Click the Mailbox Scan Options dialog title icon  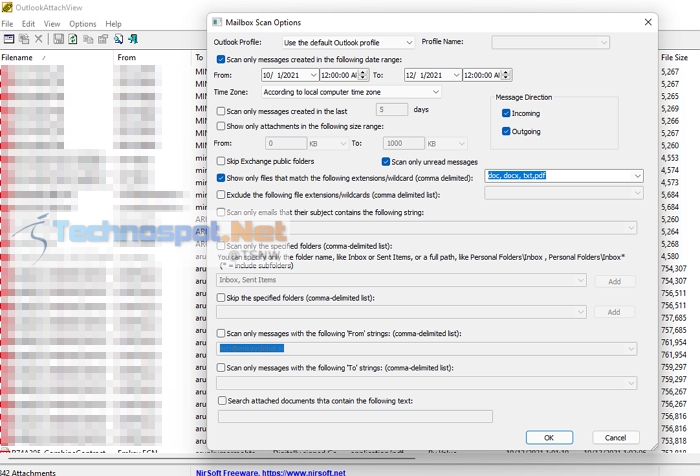coord(217,22)
